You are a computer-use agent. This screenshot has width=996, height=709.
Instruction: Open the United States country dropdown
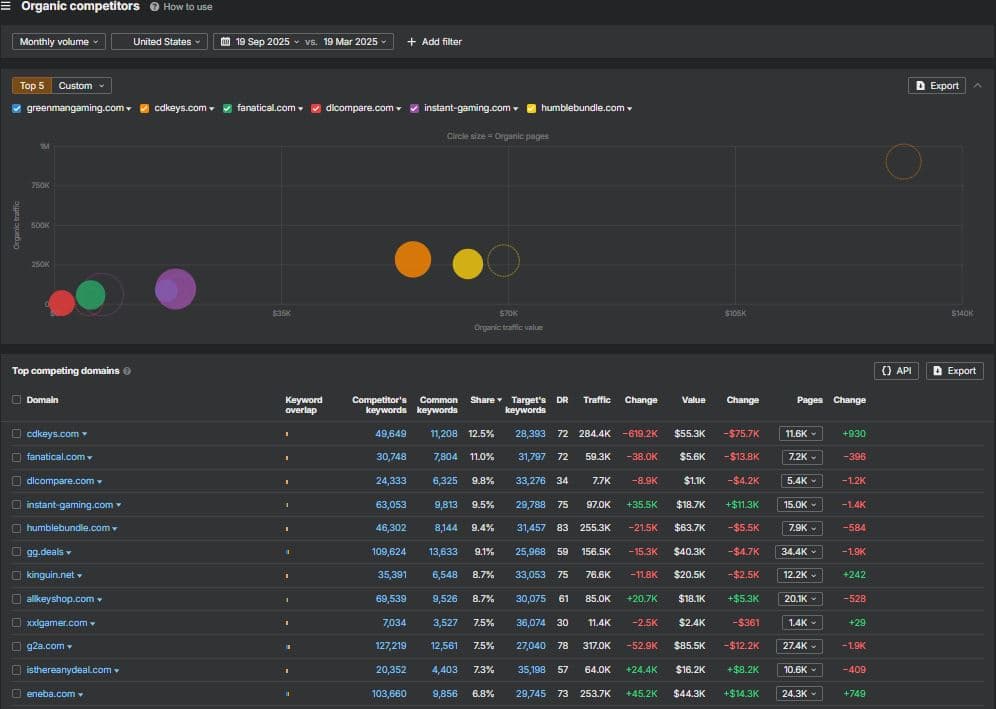pyautogui.click(x=159, y=42)
